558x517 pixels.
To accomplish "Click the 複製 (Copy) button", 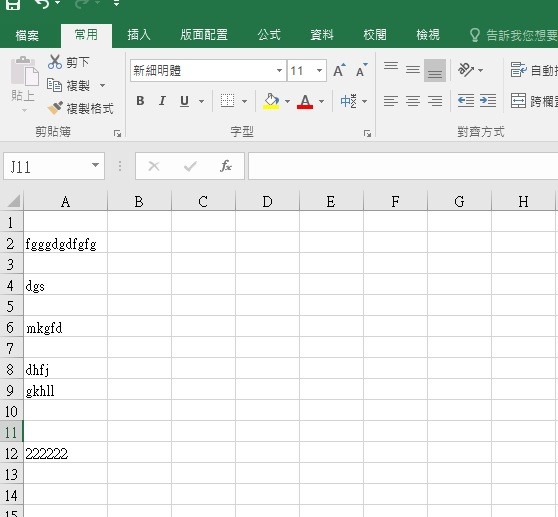I will [69, 85].
